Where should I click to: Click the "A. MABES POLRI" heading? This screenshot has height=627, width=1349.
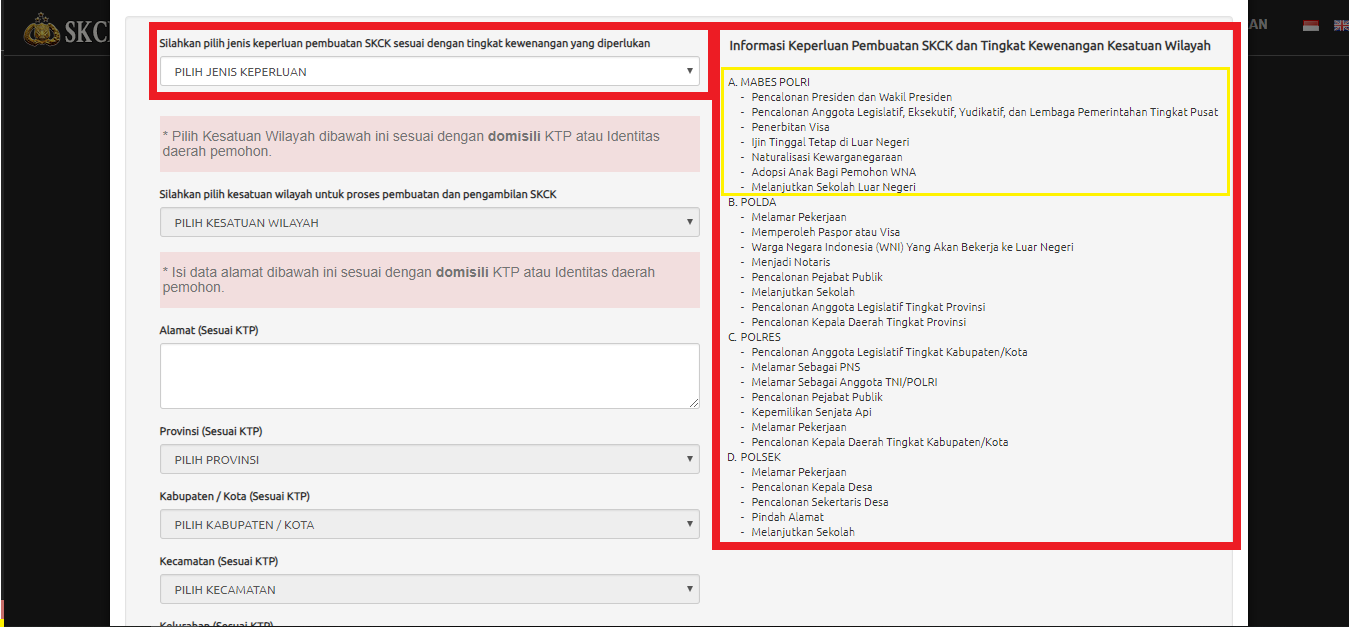pos(769,82)
